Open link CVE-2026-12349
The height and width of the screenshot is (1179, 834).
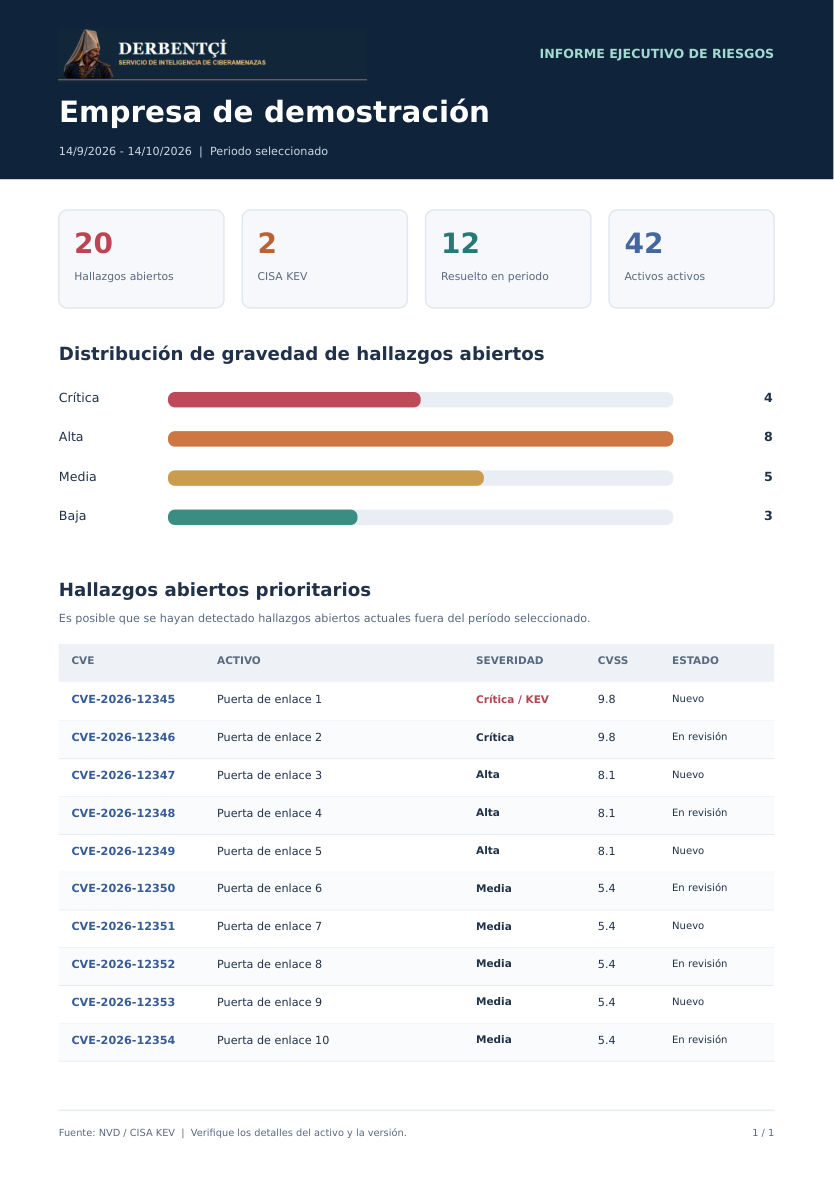(123, 851)
